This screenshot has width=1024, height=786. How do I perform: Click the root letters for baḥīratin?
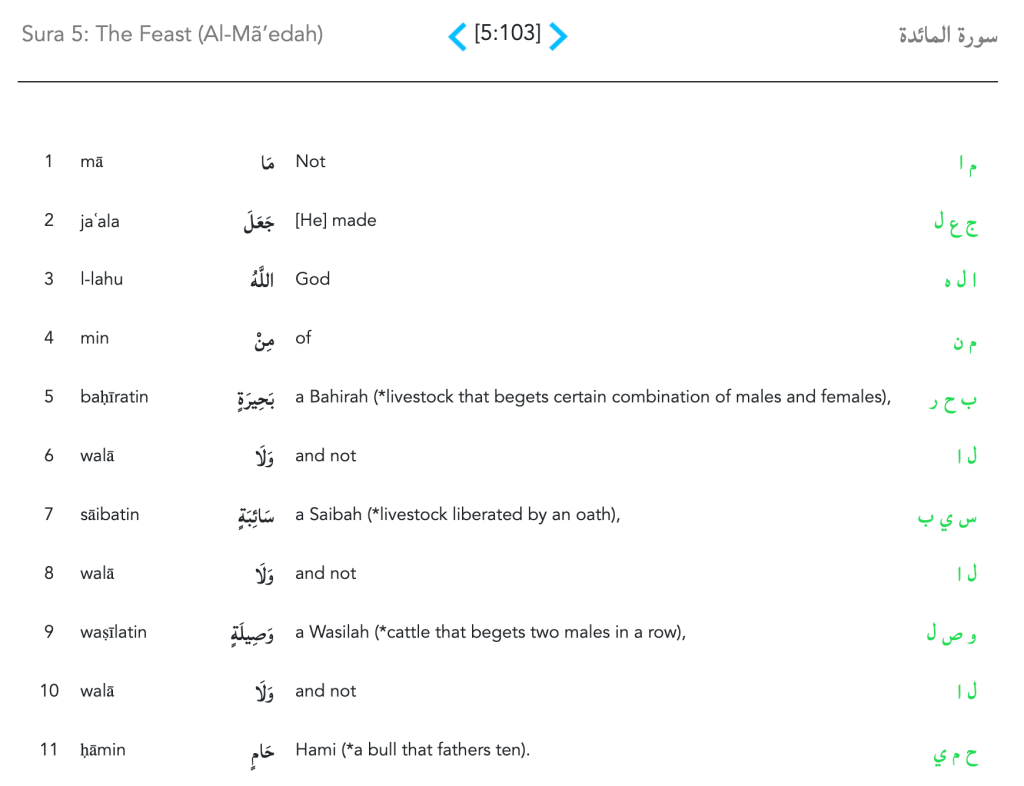[953, 401]
